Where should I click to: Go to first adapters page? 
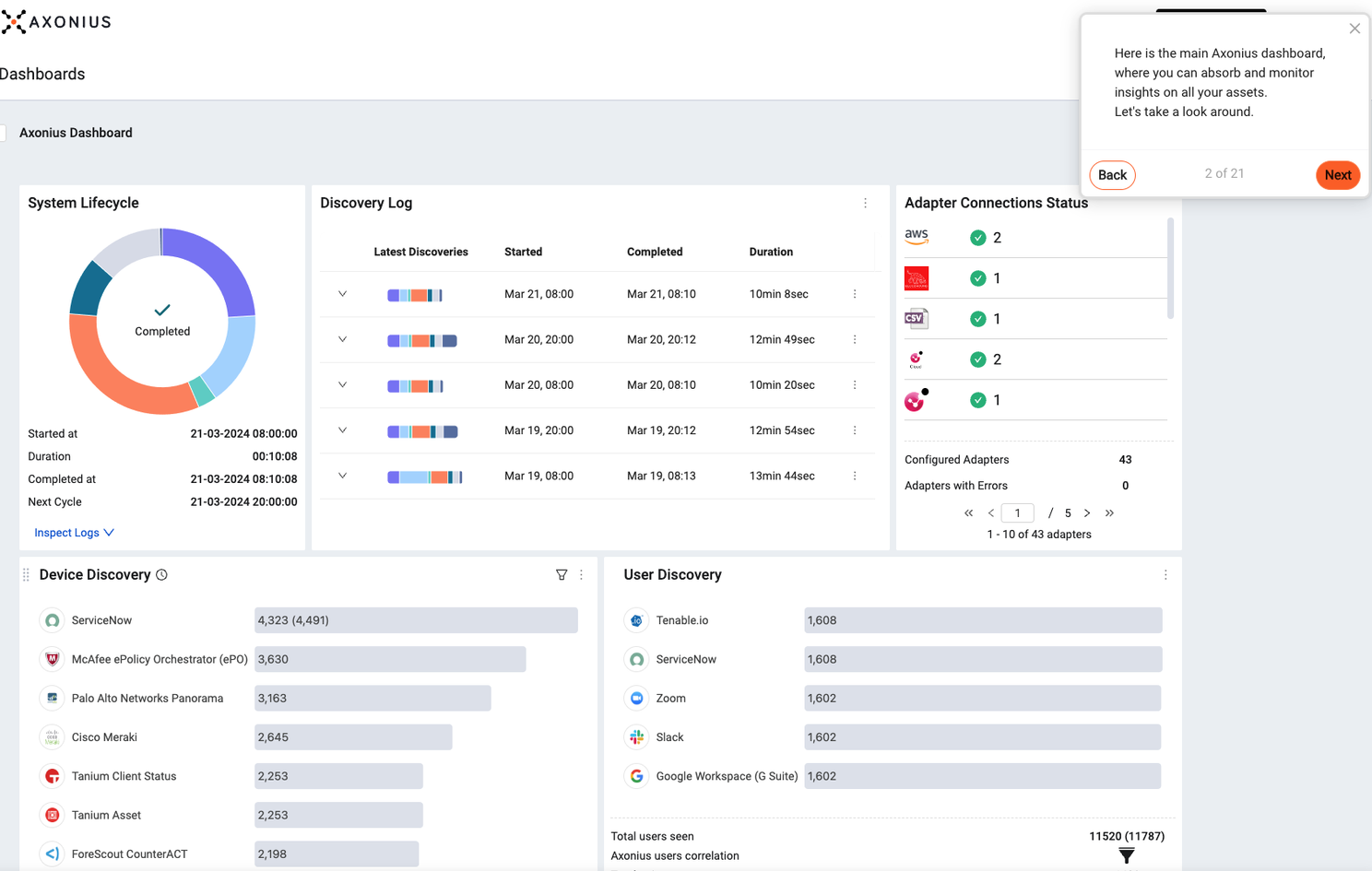[968, 513]
